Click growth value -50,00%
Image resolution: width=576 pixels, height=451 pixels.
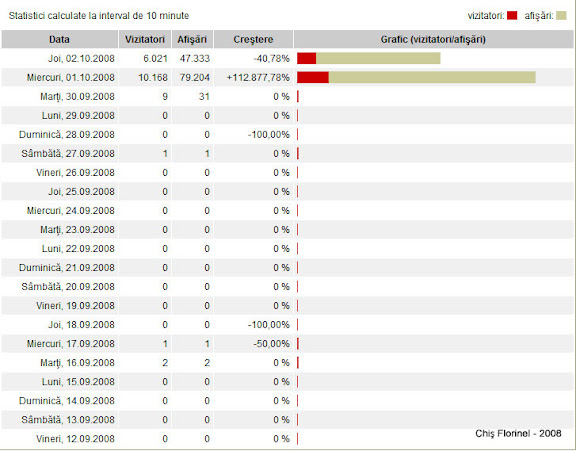click(x=271, y=344)
